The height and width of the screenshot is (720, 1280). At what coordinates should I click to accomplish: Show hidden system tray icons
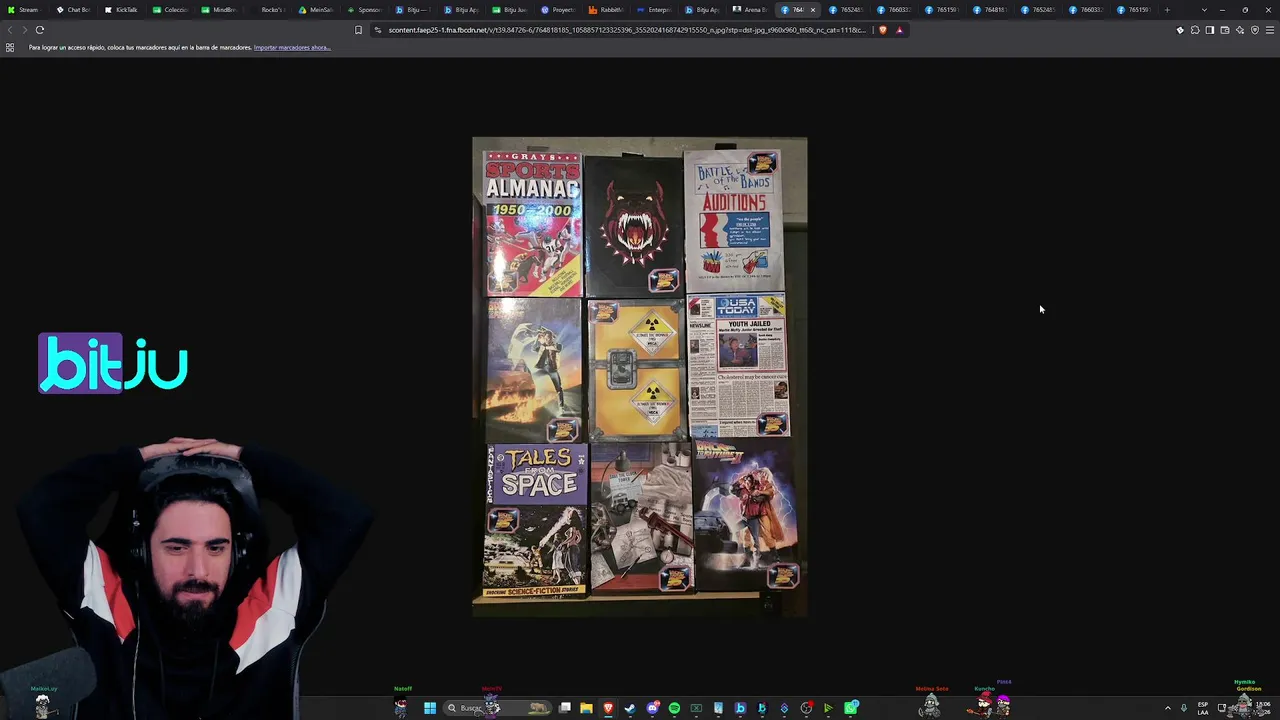[1167, 708]
